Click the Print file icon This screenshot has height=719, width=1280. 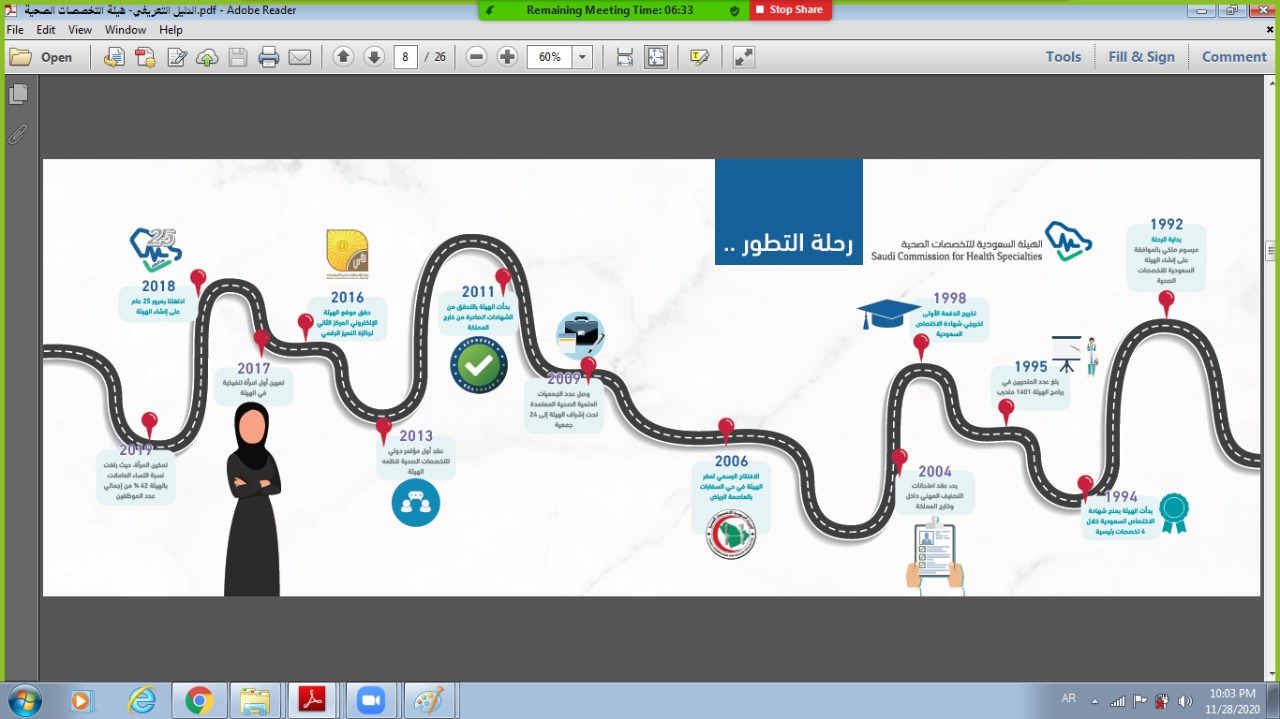[x=268, y=57]
